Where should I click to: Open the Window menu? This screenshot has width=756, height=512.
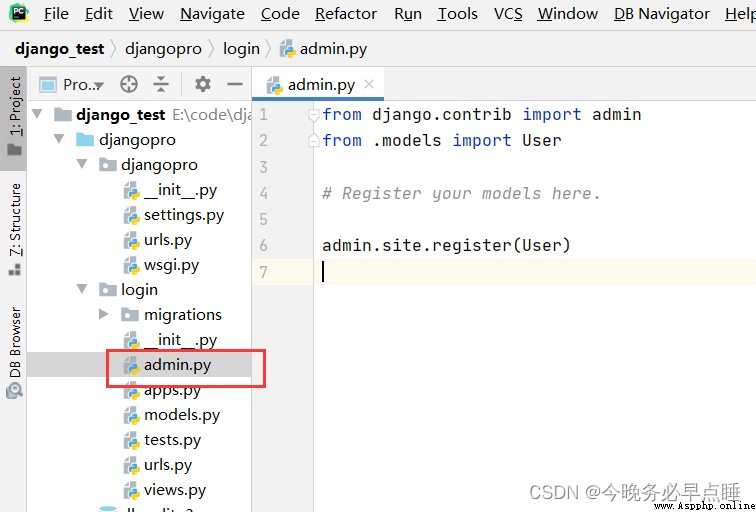click(x=567, y=14)
